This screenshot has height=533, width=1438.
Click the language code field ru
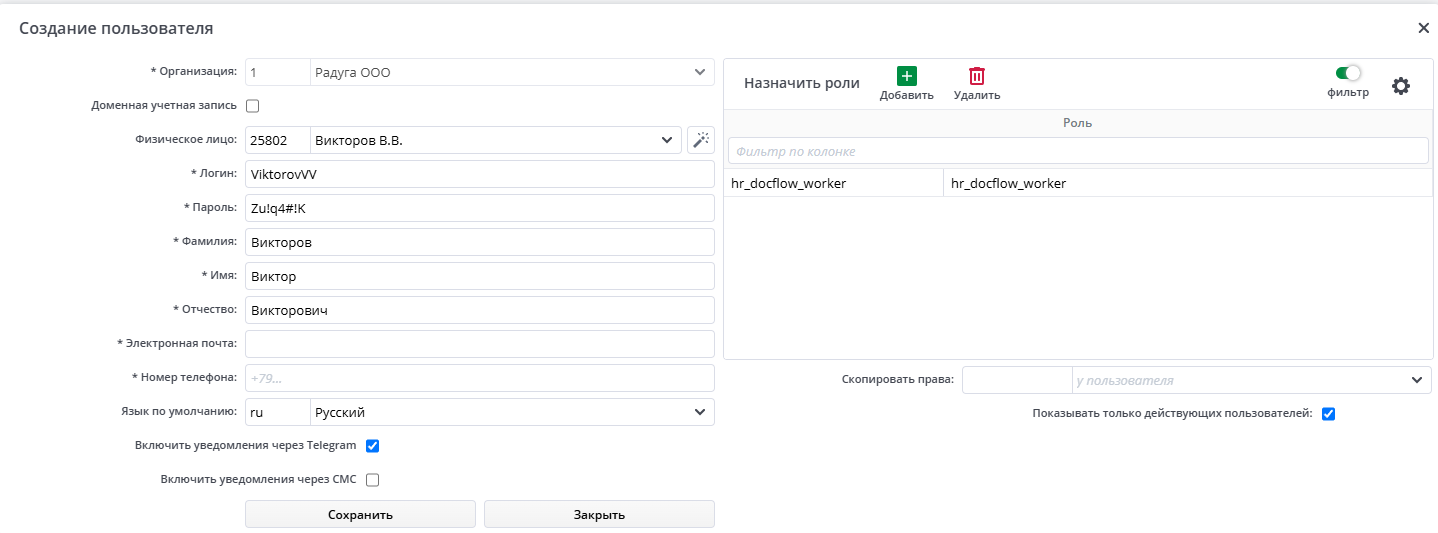[277, 412]
